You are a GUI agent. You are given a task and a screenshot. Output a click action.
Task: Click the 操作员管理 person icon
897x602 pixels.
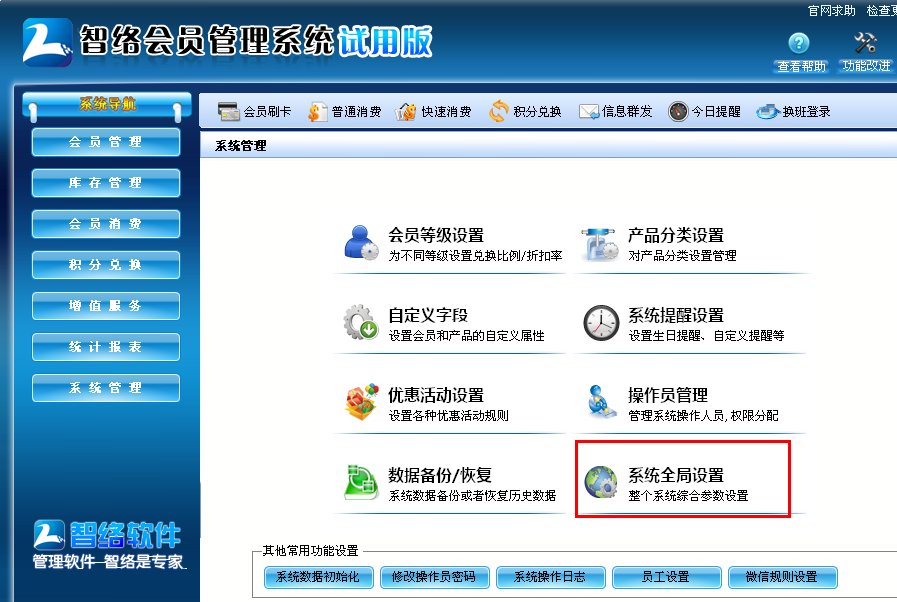pyautogui.click(x=601, y=402)
